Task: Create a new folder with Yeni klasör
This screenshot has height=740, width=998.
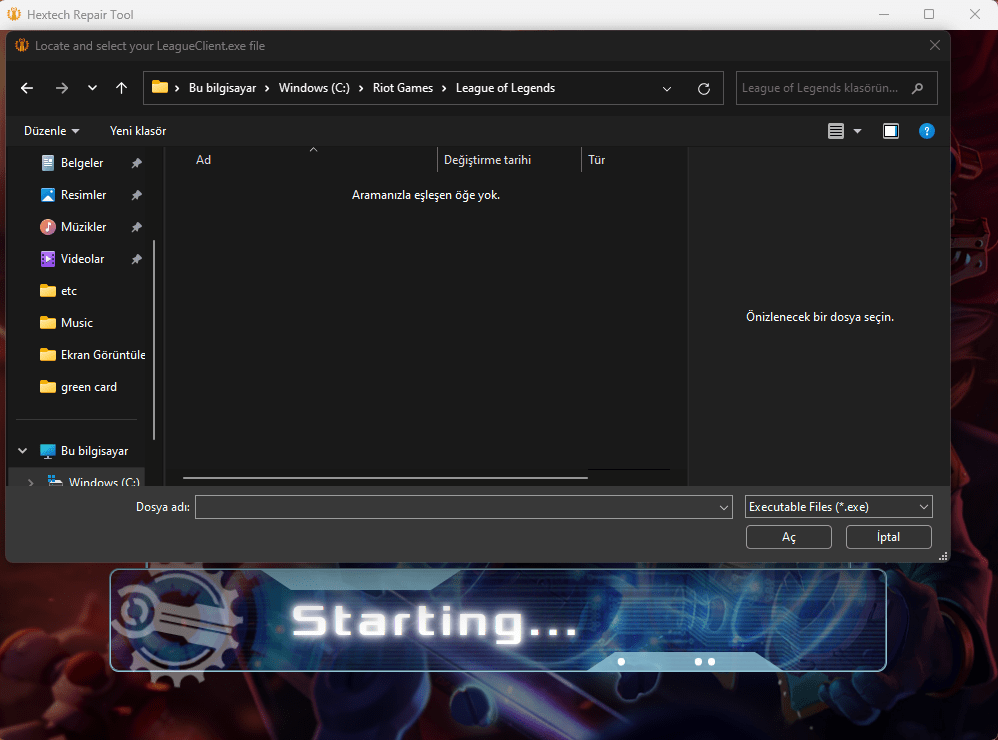Action: (138, 131)
